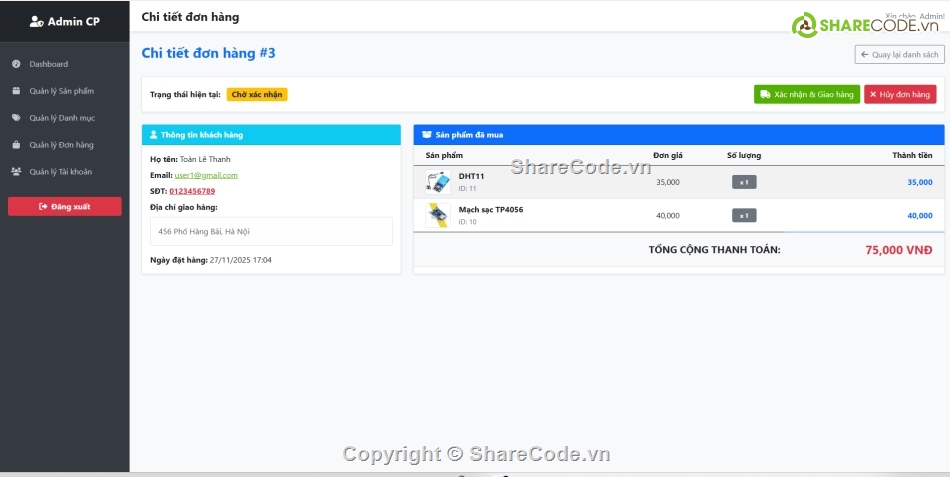Click the Chi tiết đơn hàng #3 heading
The width and height of the screenshot is (950, 477).
[x=208, y=53]
